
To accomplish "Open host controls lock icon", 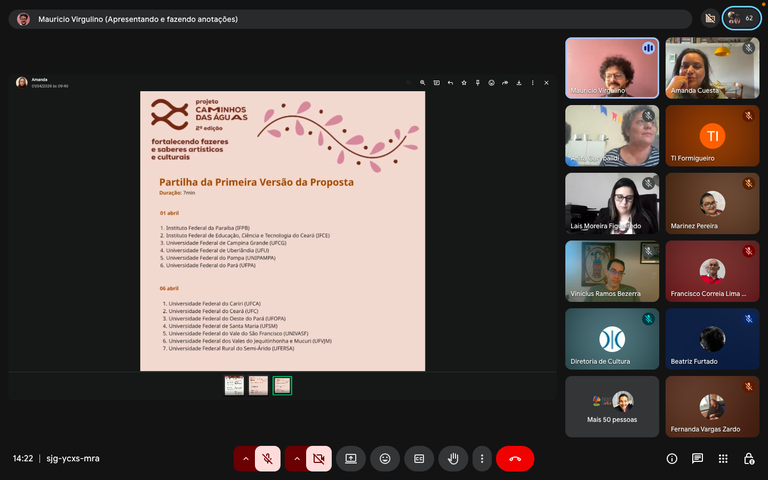I will tap(749, 459).
